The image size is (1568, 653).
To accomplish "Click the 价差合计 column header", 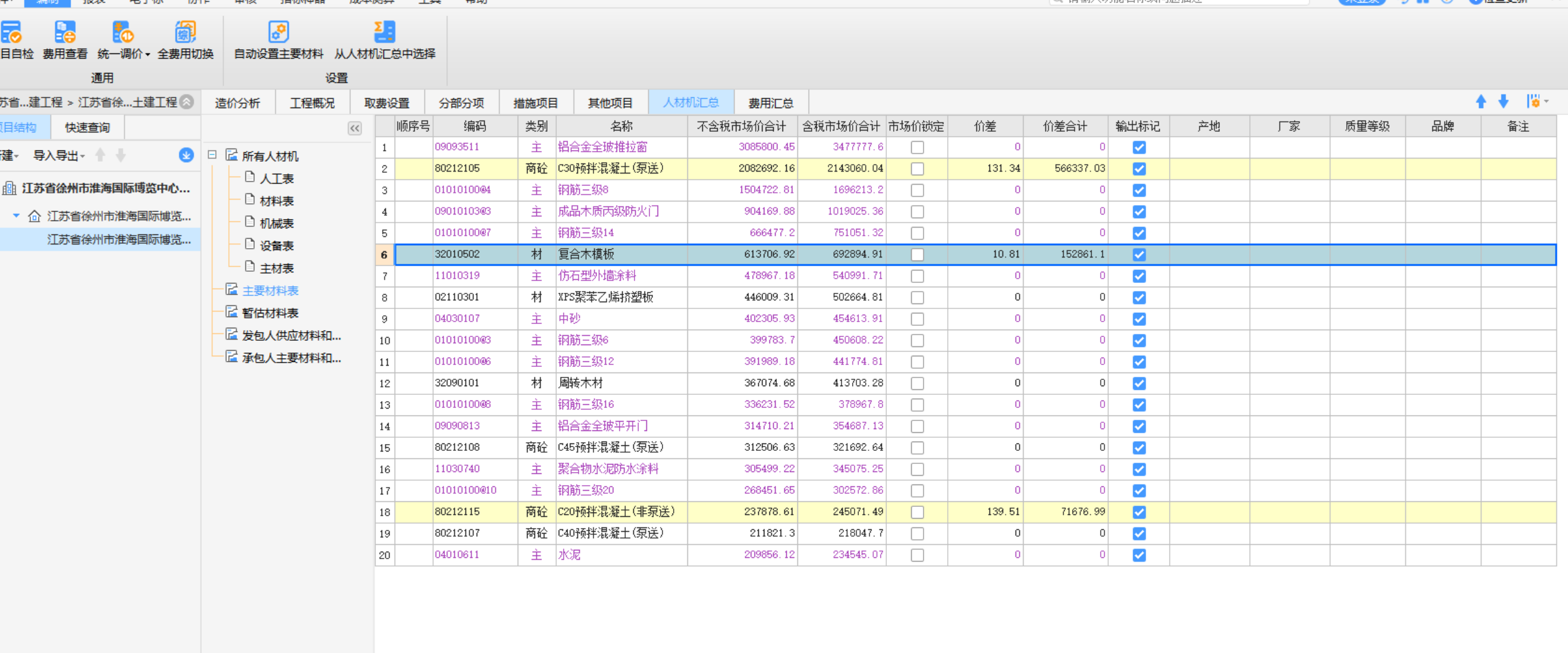I will pos(1065,126).
